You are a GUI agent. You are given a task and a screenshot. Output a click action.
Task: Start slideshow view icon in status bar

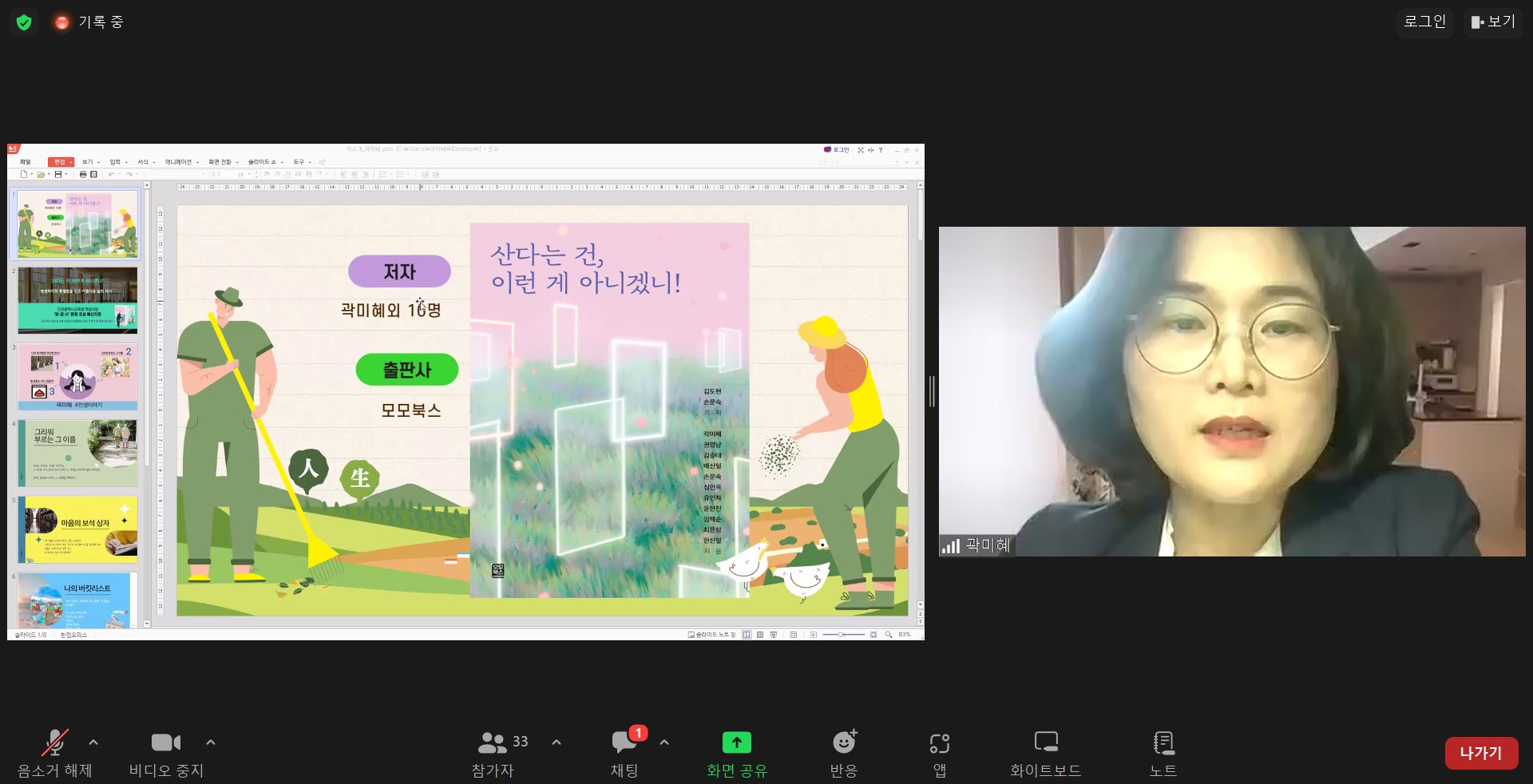(x=774, y=635)
